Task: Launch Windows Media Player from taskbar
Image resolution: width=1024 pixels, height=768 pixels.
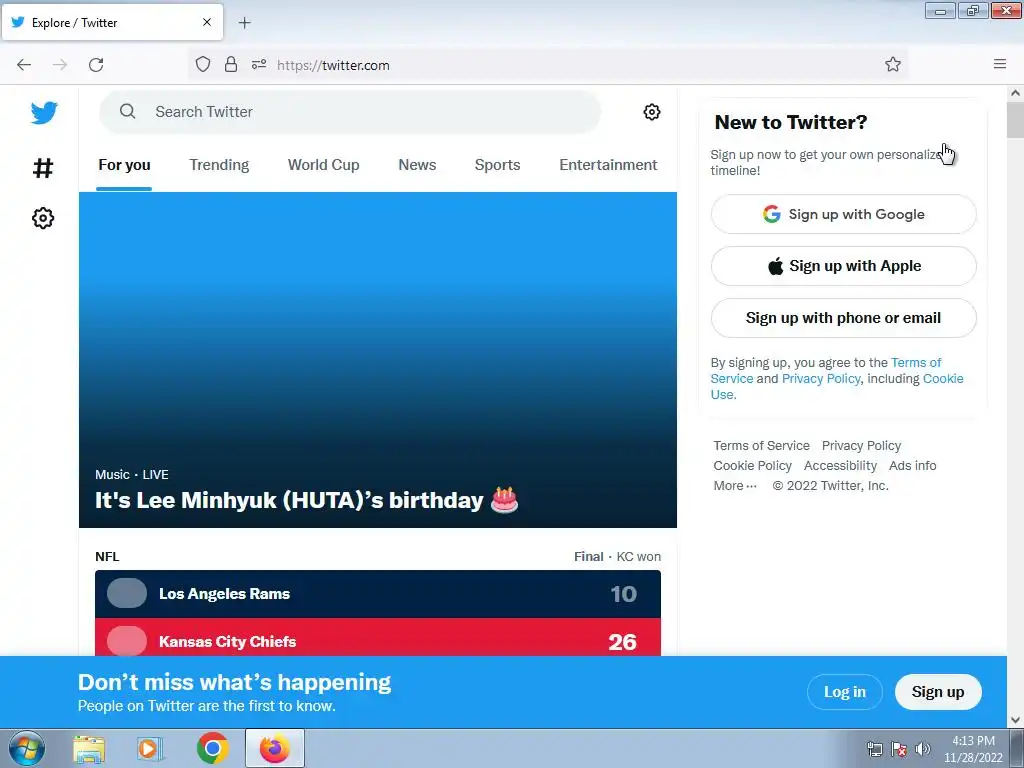Action: (150, 748)
